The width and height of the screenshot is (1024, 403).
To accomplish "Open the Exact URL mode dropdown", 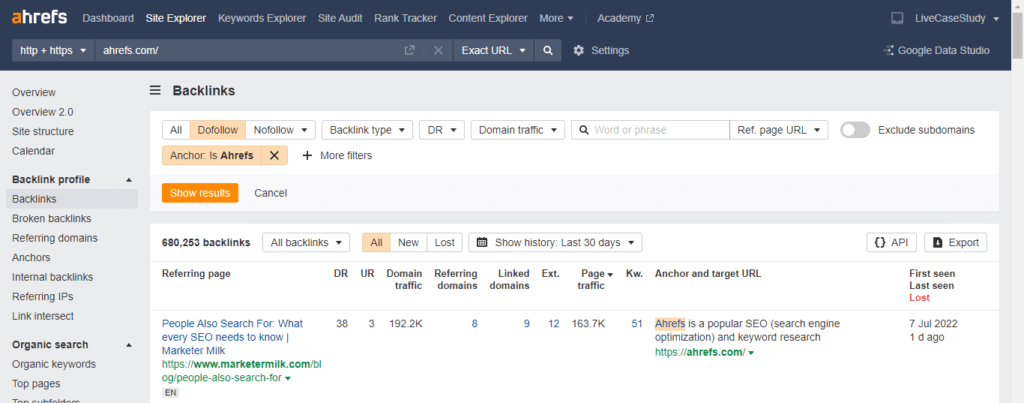I will pos(494,50).
